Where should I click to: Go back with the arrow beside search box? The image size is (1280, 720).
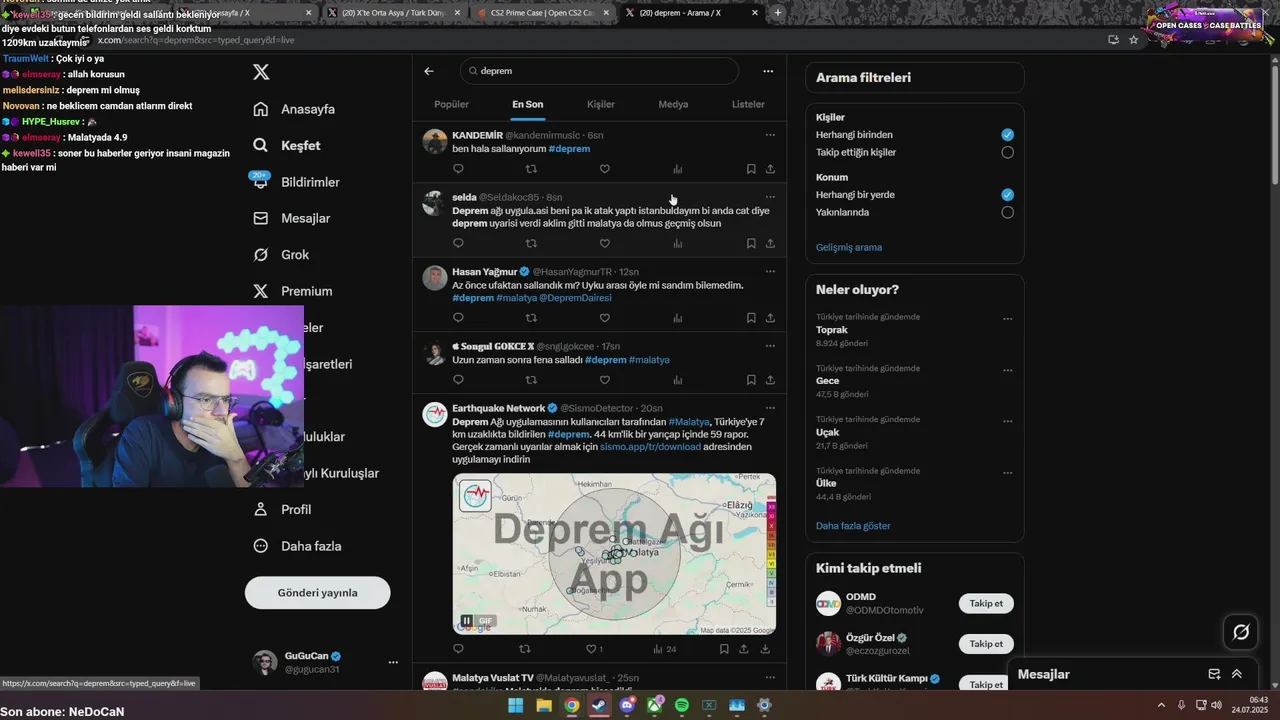(x=429, y=71)
